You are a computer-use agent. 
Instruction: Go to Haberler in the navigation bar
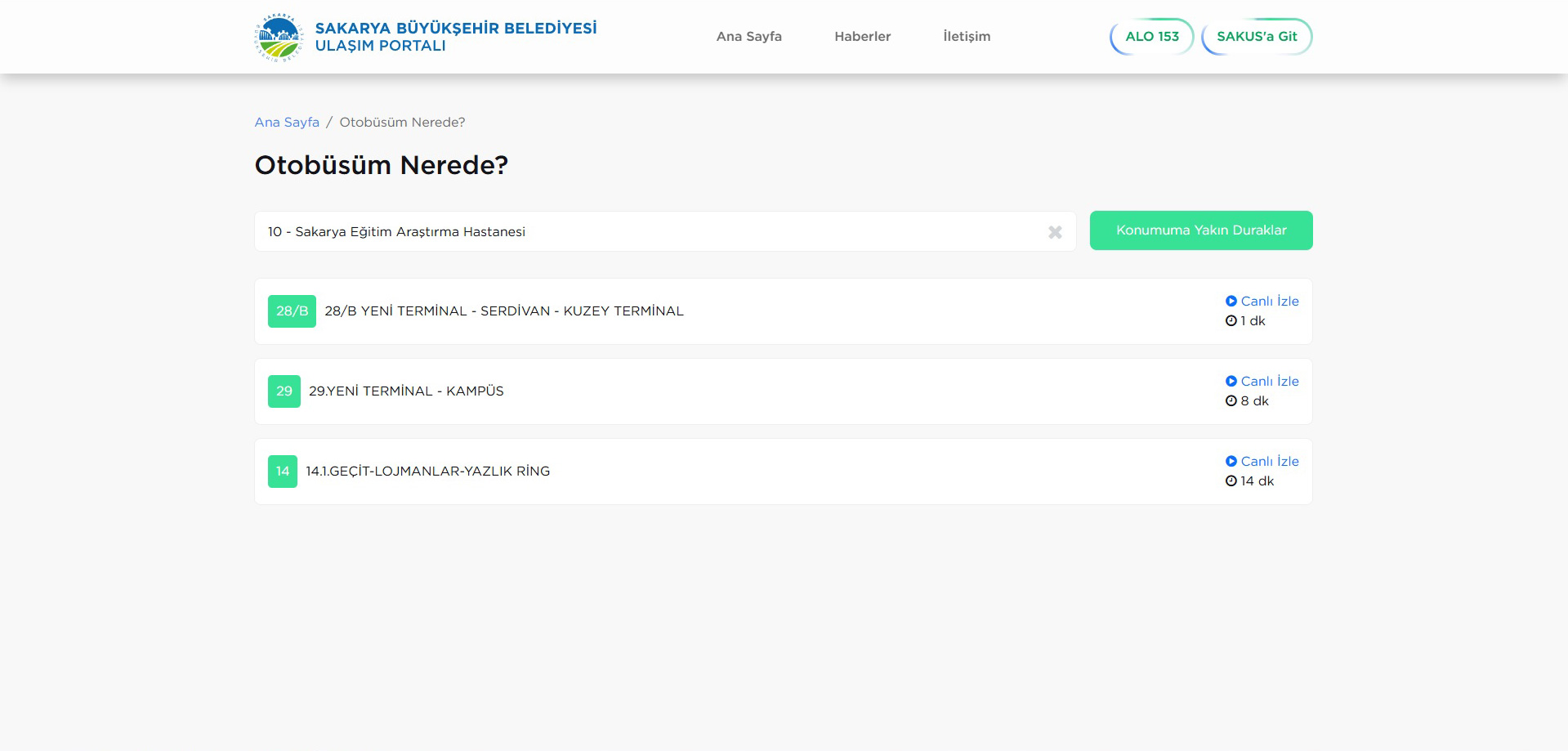coord(862,37)
